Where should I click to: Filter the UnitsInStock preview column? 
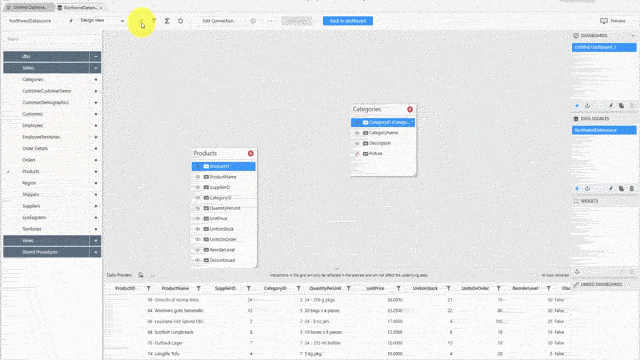coord(449,288)
